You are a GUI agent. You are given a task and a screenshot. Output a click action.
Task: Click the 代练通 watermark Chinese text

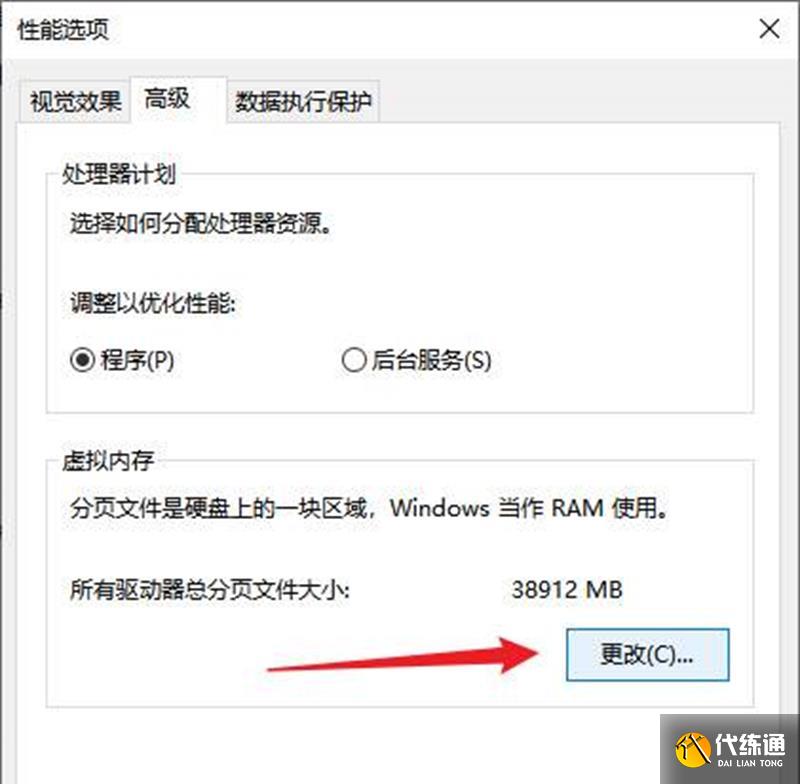(749, 744)
